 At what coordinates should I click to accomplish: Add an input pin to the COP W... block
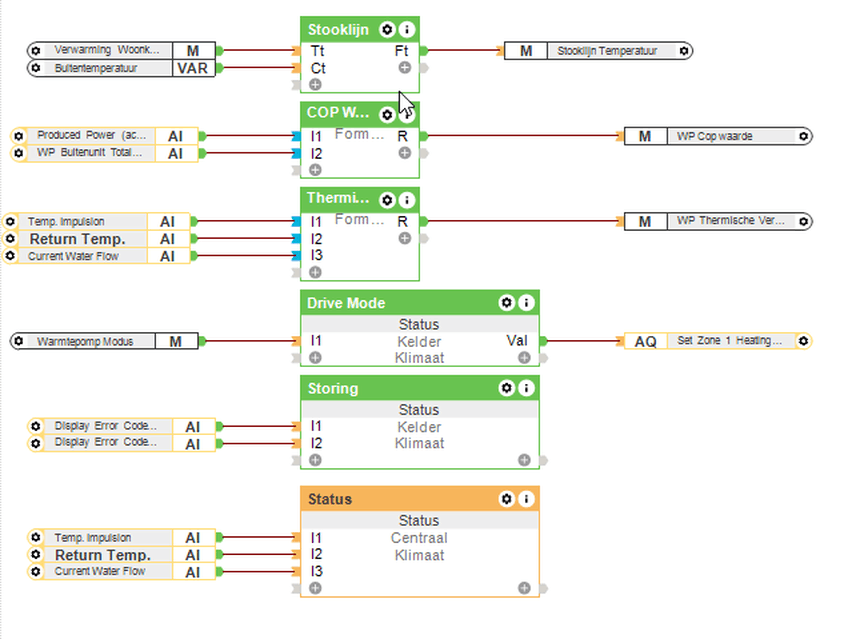(x=315, y=170)
